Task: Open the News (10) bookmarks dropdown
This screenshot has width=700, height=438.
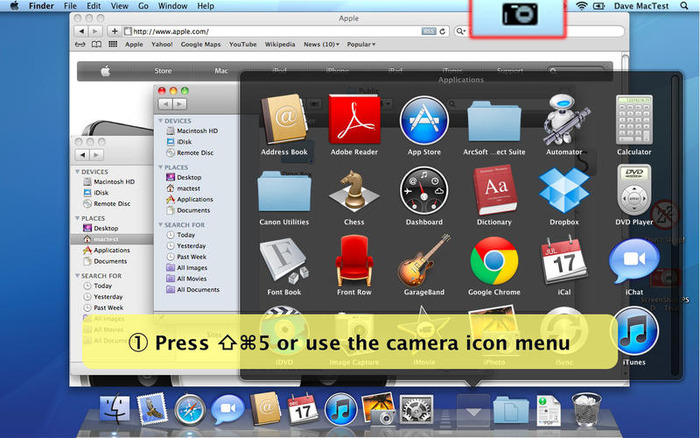Action: click(321, 44)
